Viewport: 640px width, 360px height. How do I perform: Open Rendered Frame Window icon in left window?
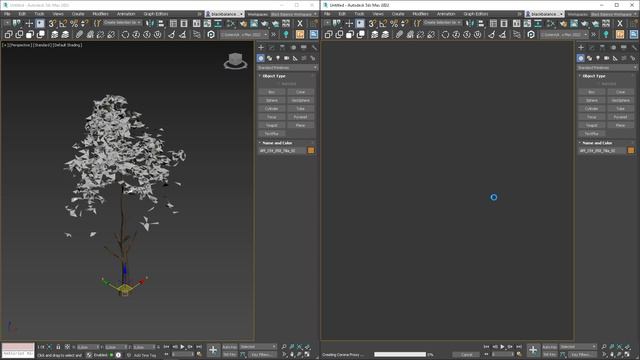(x=254, y=24)
